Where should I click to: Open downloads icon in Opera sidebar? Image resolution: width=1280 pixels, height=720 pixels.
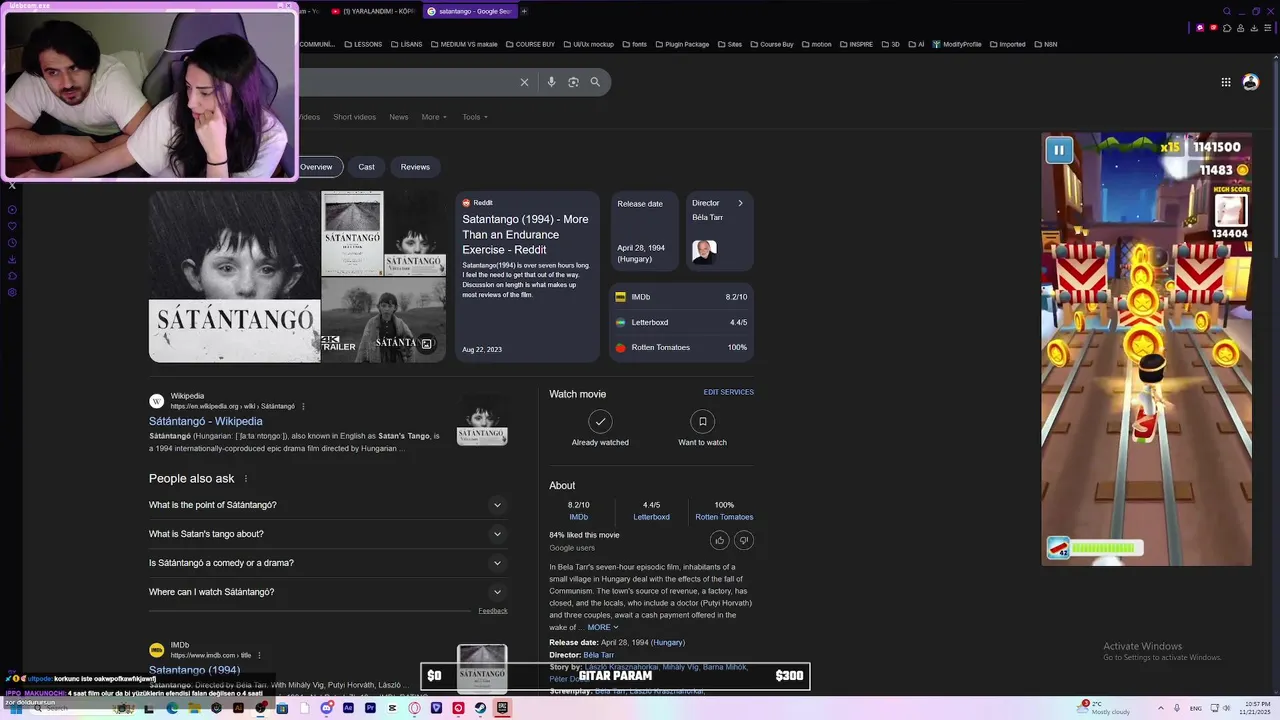pos(12,259)
